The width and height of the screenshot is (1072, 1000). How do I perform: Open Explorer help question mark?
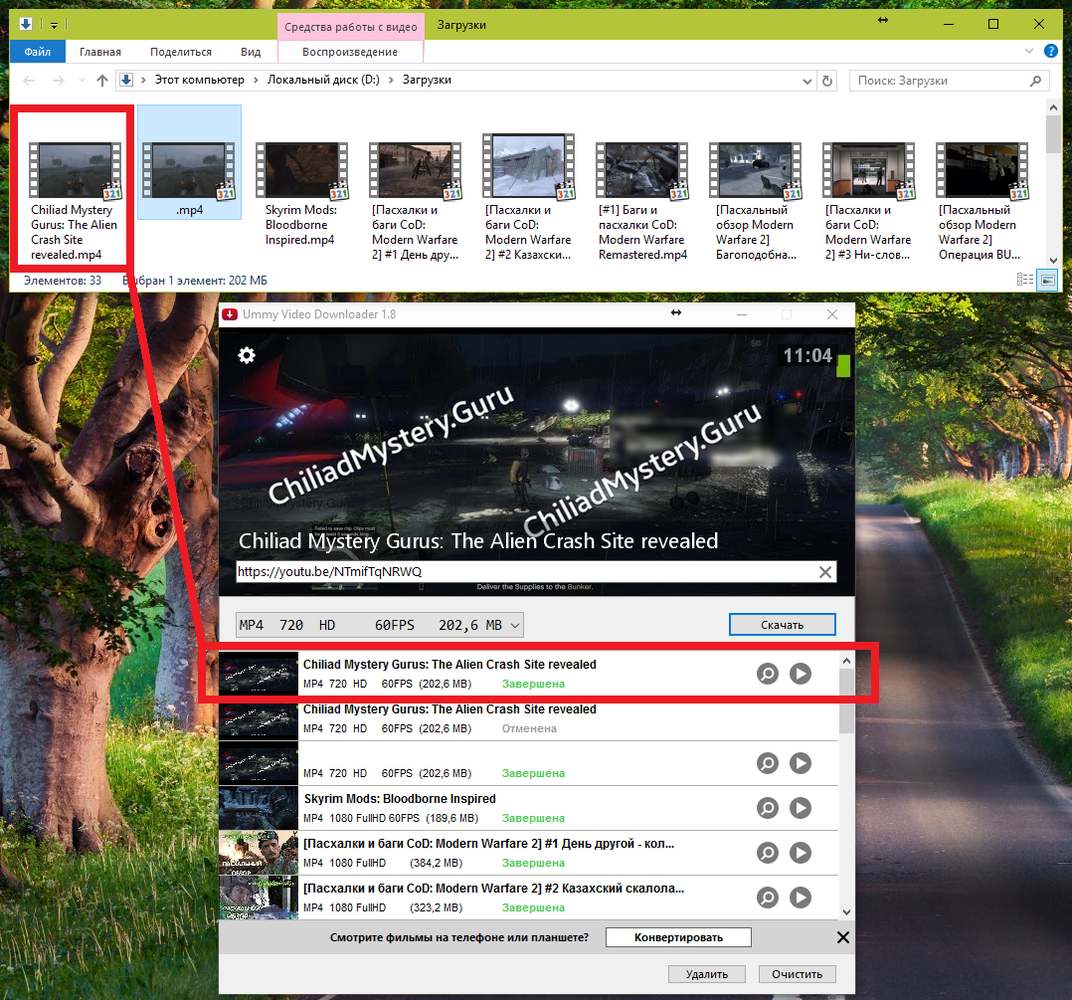(1051, 51)
